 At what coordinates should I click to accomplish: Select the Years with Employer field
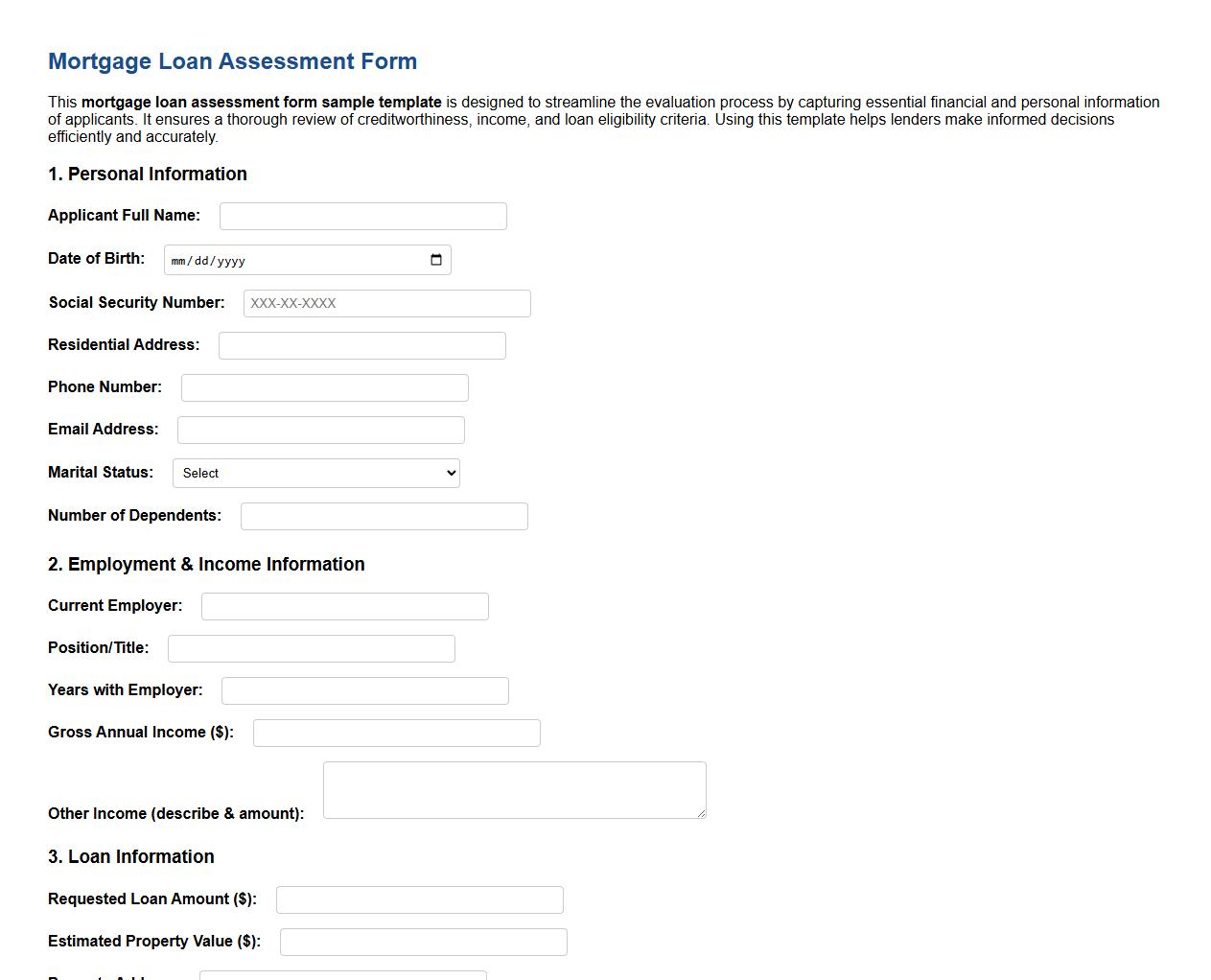point(364,690)
